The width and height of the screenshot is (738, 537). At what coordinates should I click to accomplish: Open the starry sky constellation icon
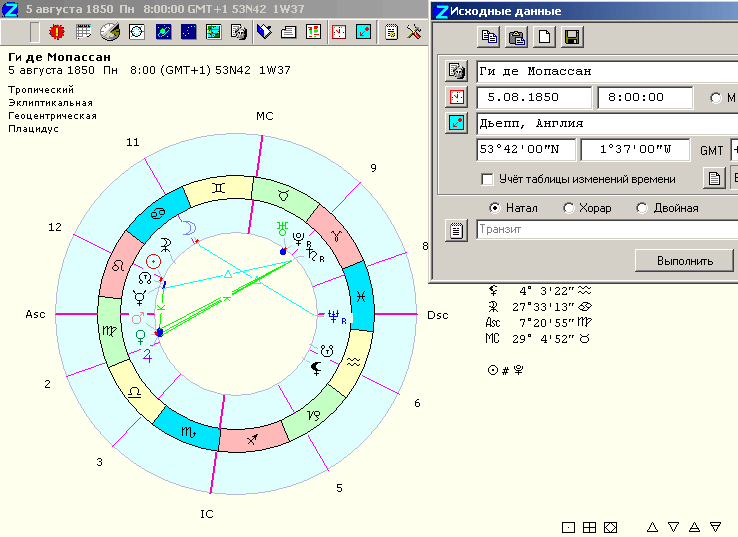pyautogui.click(x=189, y=32)
